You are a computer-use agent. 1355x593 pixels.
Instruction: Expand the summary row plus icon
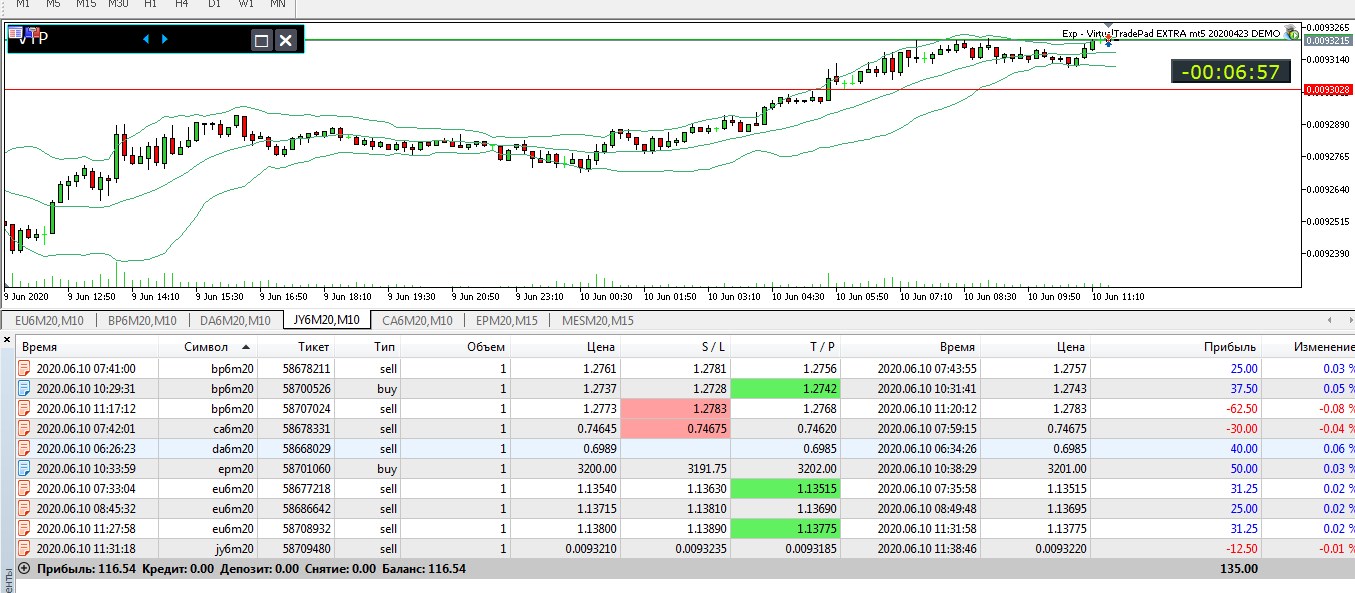point(24,568)
